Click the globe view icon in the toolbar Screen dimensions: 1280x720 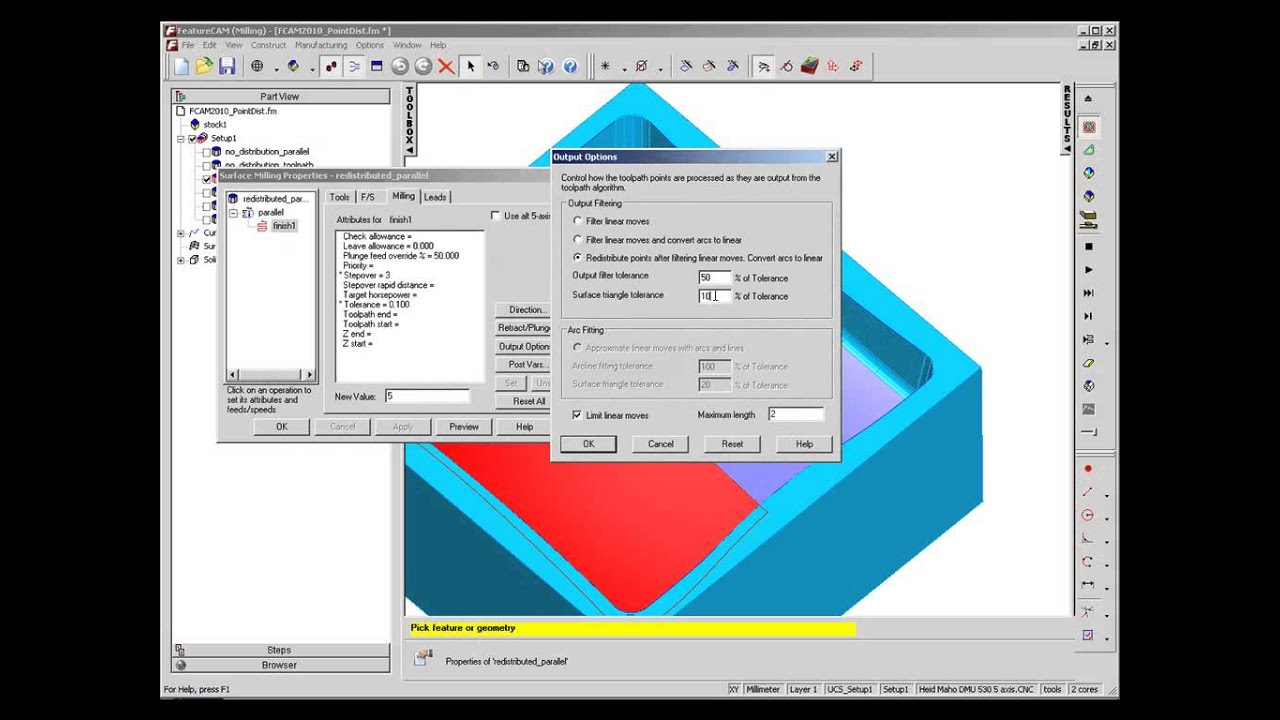[x=257, y=67]
